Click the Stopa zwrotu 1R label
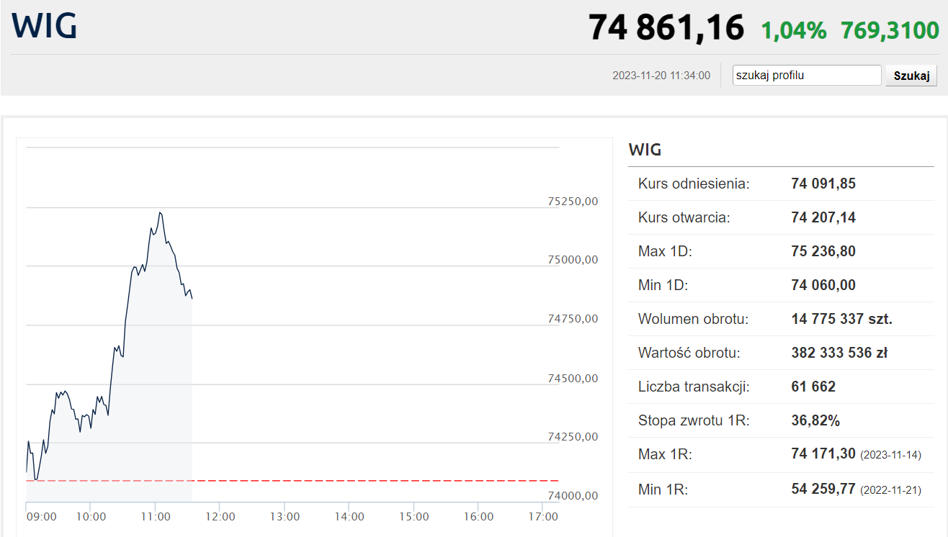 pyautogui.click(x=693, y=421)
